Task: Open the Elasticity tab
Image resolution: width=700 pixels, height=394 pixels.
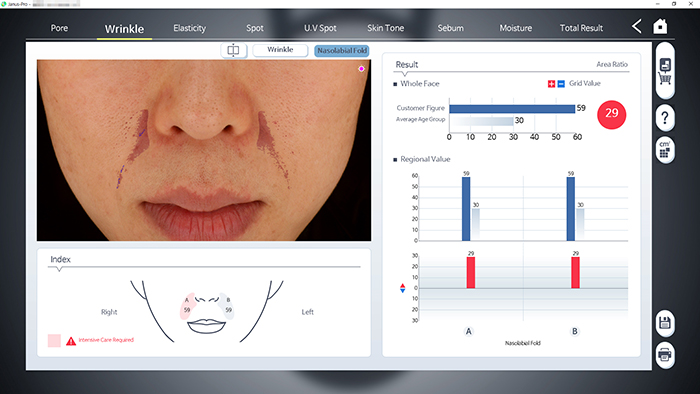Action: [x=190, y=28]
